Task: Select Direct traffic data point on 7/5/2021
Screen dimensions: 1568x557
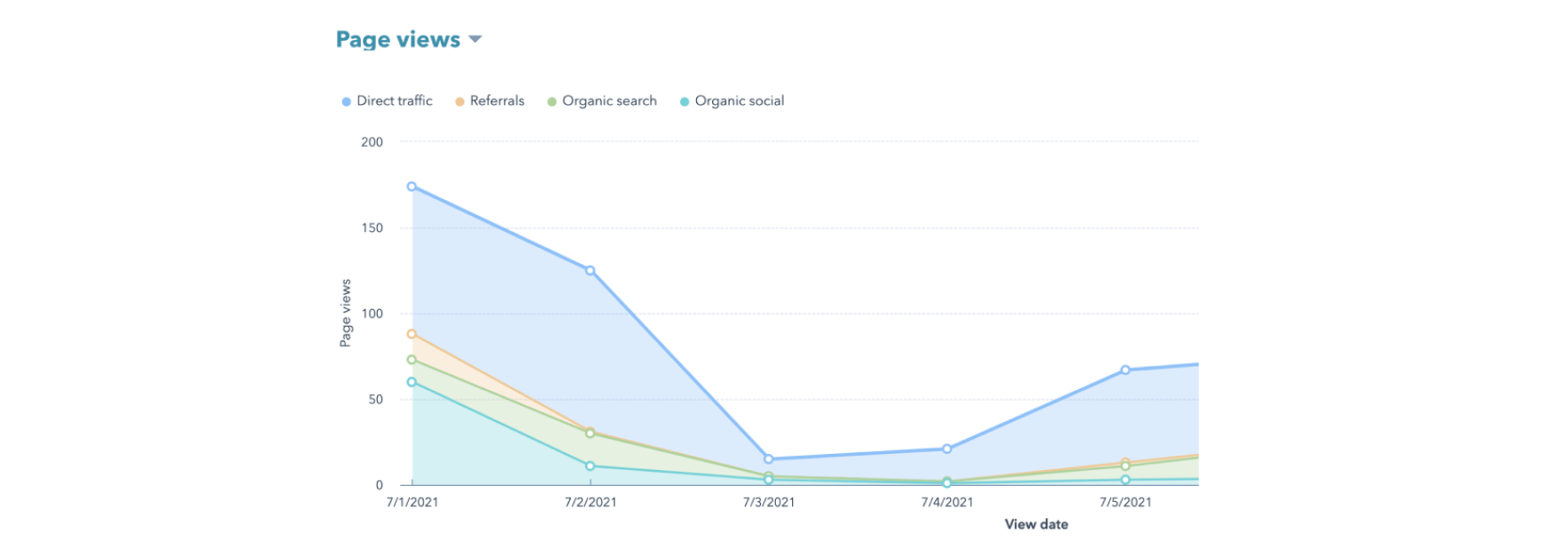Action: pyautogui.click(x=1125, y=370)
